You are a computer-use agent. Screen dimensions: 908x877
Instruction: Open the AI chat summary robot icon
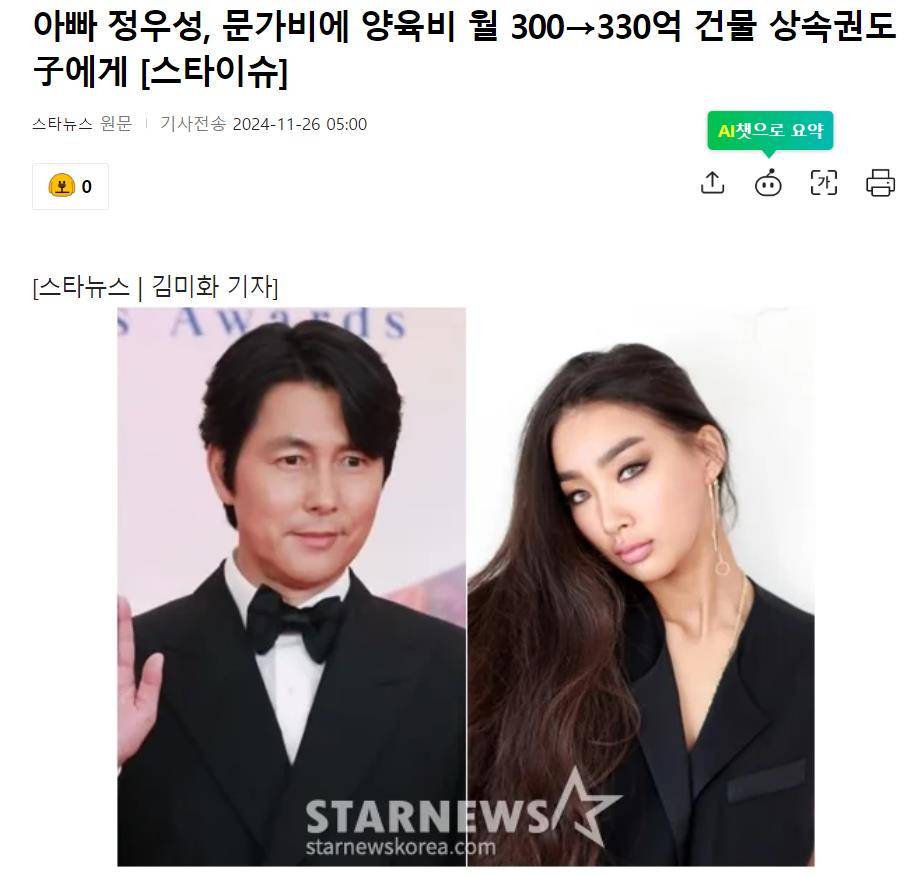point(768,183)
